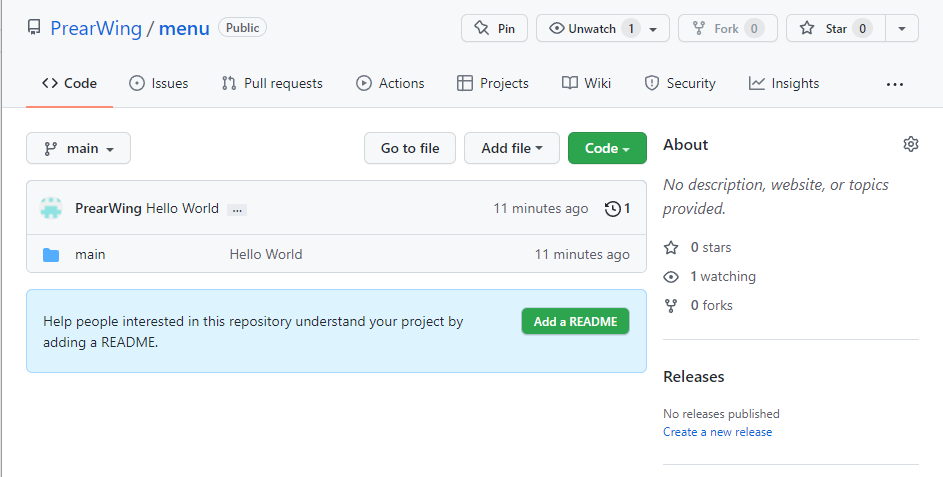This screenshot has width=943, height=477.
Task: Click the No releases published text
Action: 721,414
